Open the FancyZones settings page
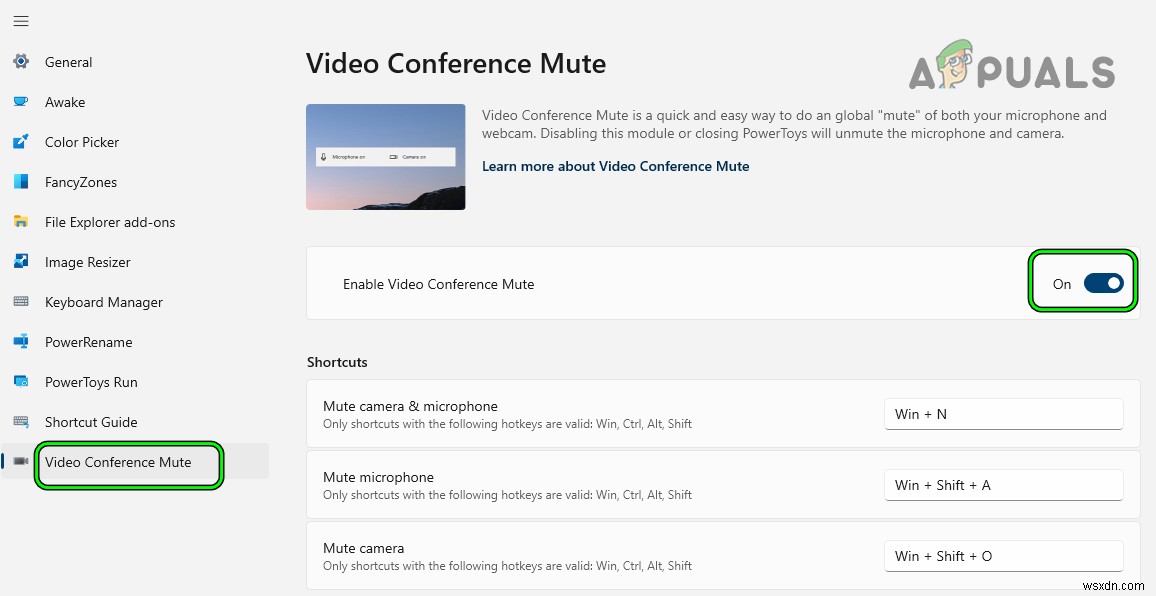The width and height of the screenshot is (1156, 596). pyautogui.click(x=81, y=182)
